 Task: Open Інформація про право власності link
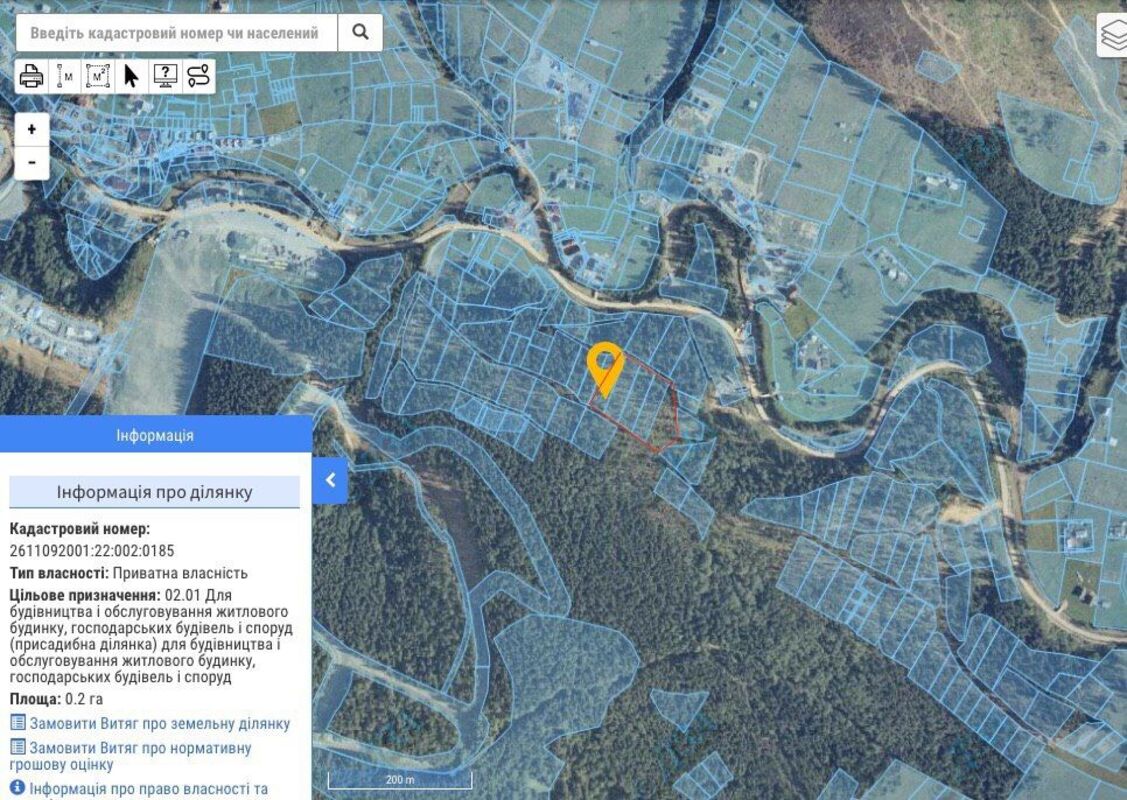click(x=148, y=789)
